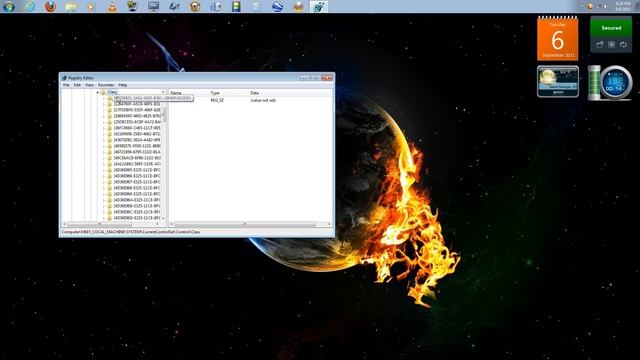640x360 pixels.
Task: Expand the {36FC9E60-C465-11CF key arrow
Action: point(104,128)
